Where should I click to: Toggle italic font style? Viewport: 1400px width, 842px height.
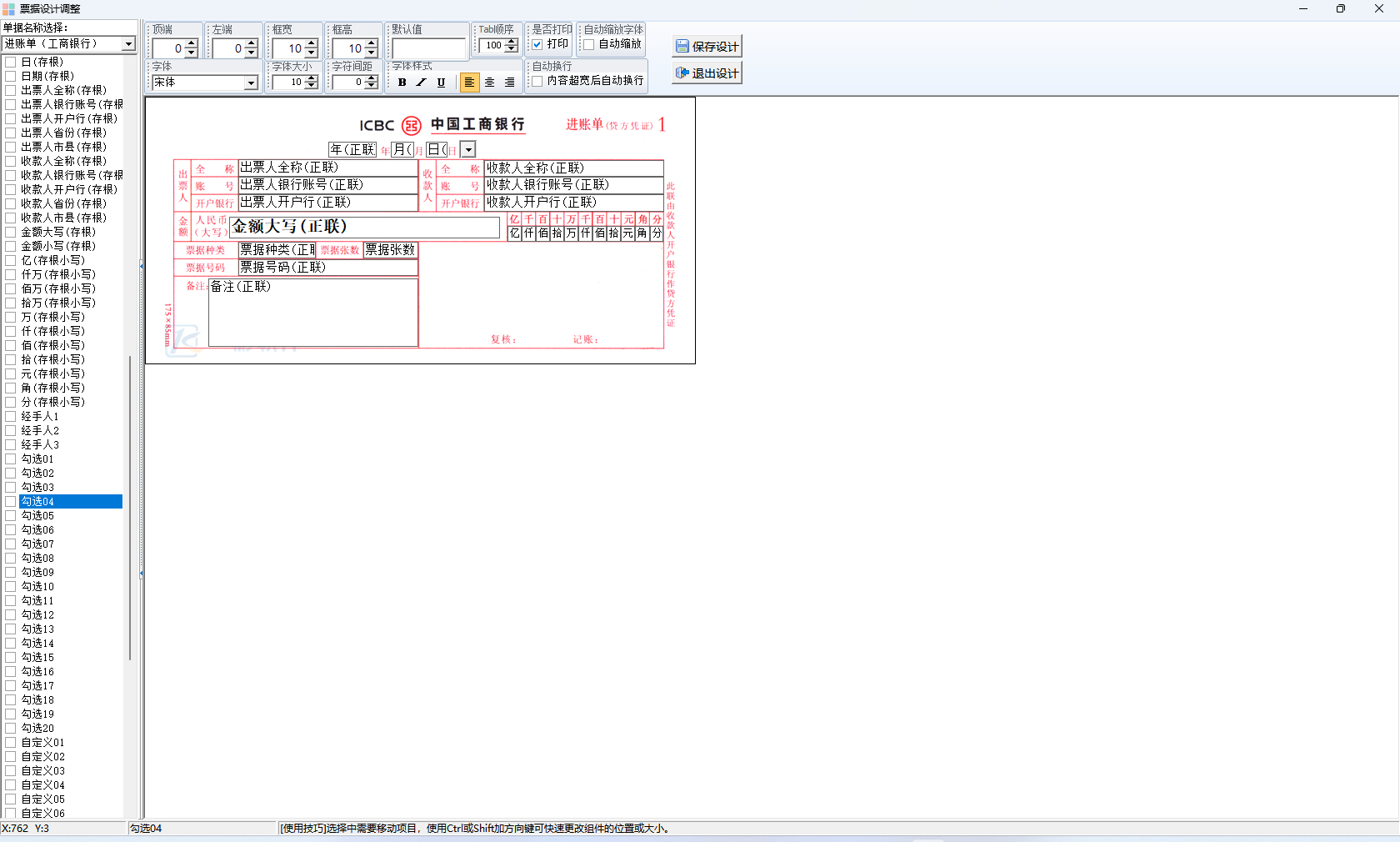coord(422,83)
